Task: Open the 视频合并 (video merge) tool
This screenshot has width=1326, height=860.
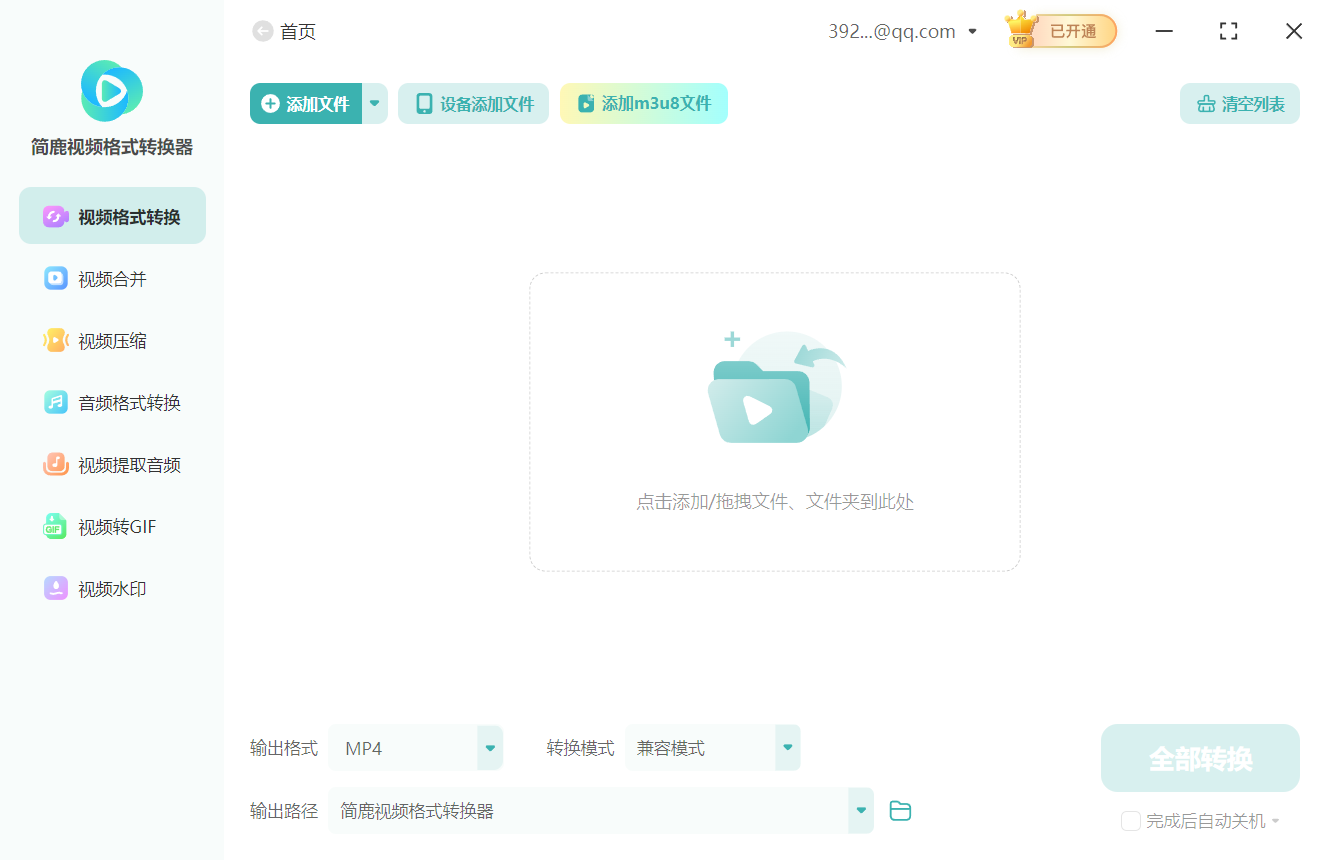Action: click(x=112, y=278)
